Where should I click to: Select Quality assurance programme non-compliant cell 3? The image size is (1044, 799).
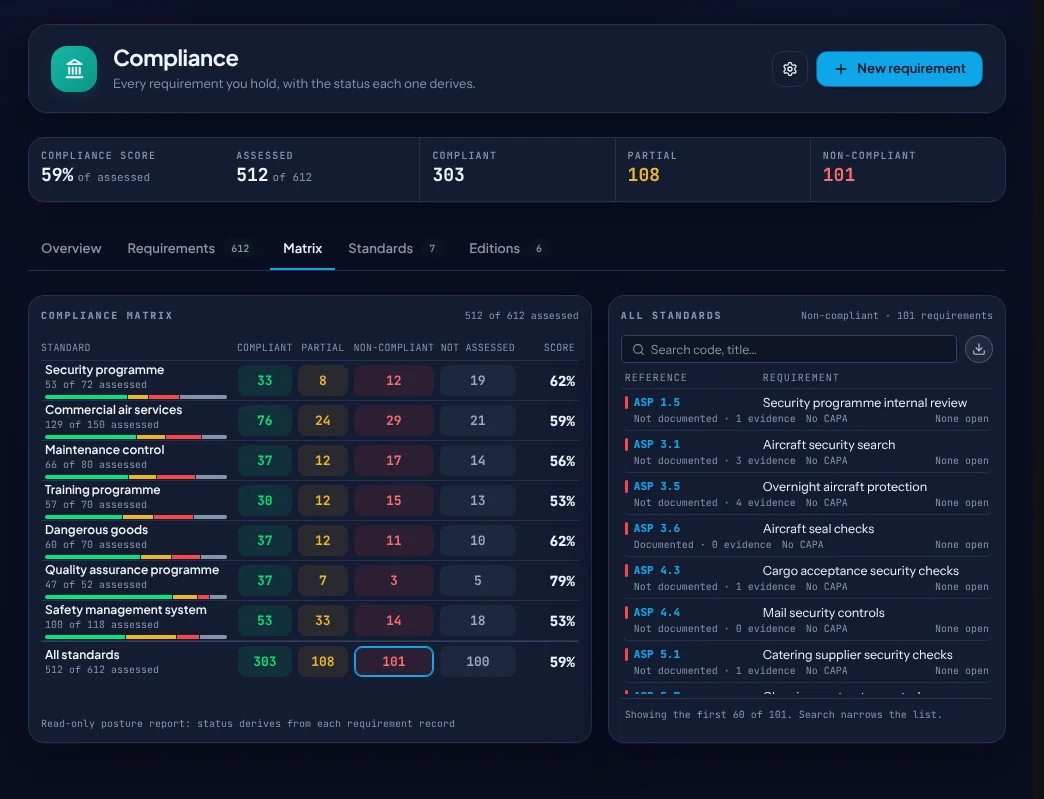coord(393,580)
